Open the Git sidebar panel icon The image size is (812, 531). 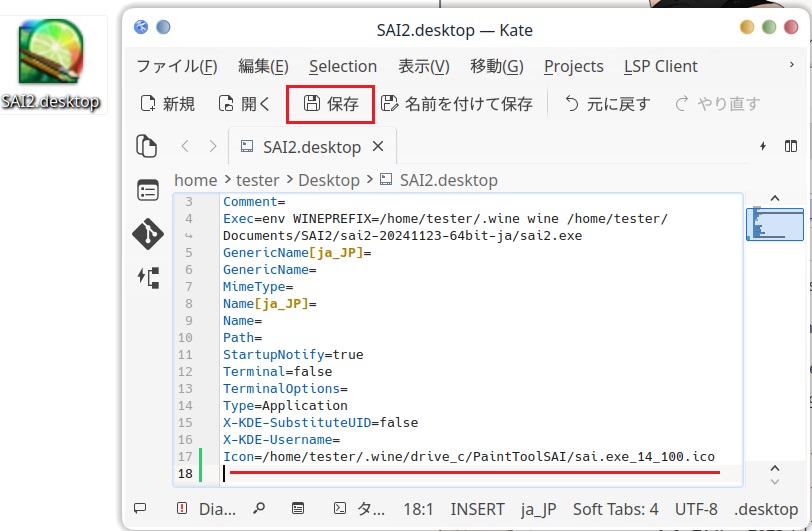tap(147, 234)
